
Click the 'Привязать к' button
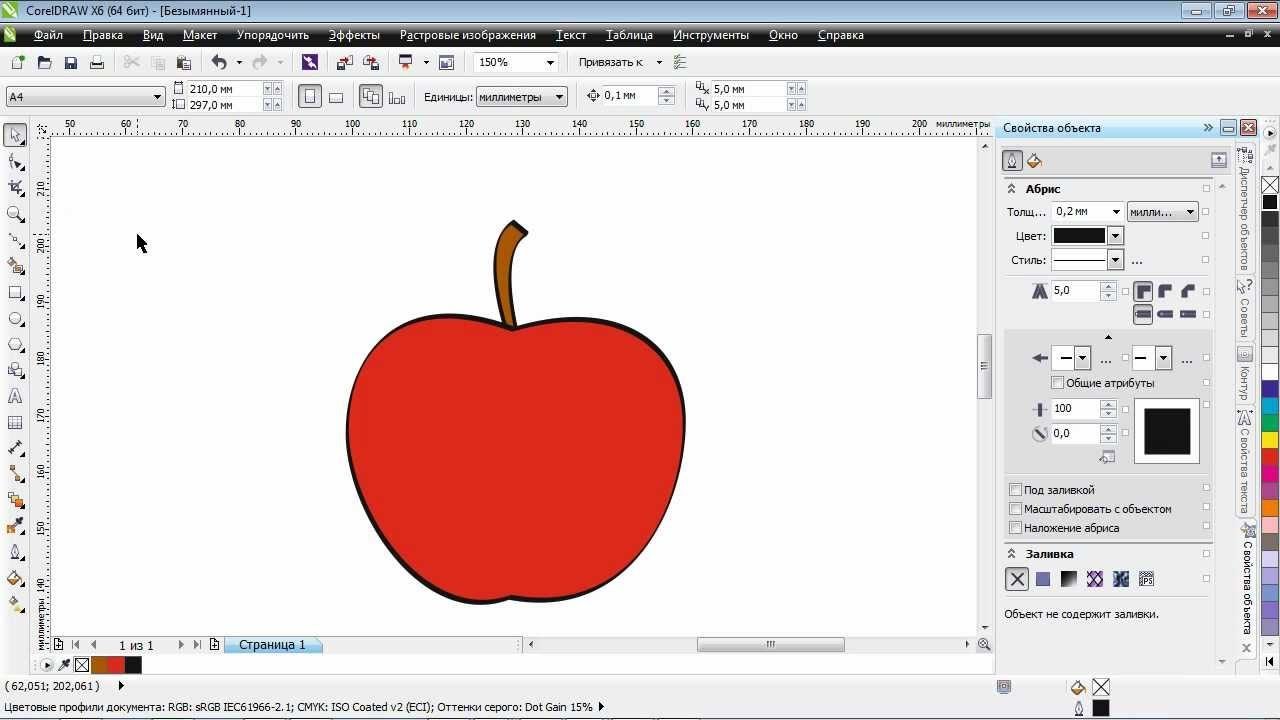pyautogui.click(x=611, y=62)
